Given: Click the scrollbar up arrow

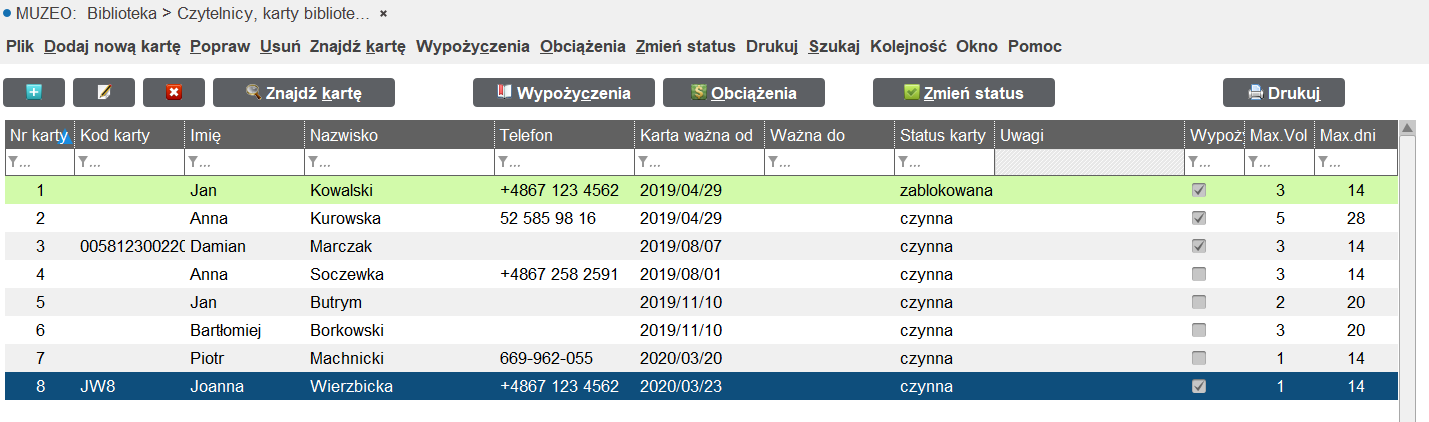Looking at the screenshot, I should [x=1407, y=128].
